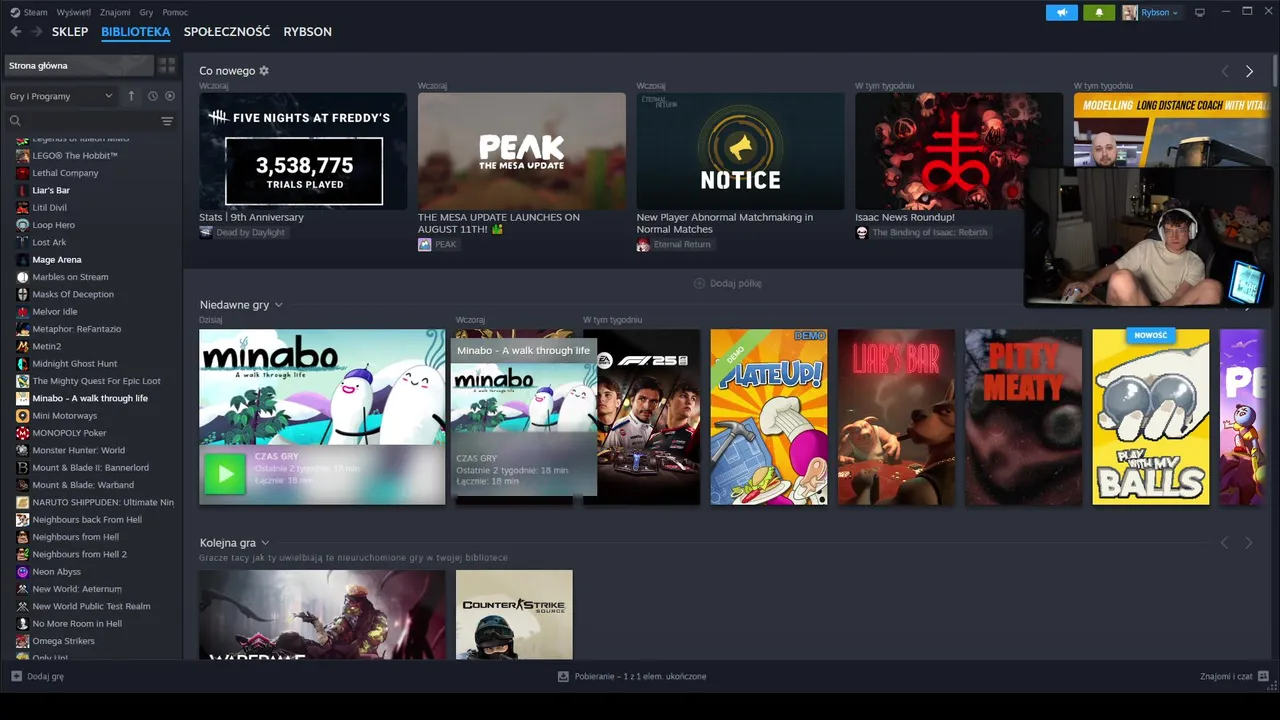Click the Lost Ark game icon
The width and height of the screenshot is (1280, 720).
click(23, 242)
